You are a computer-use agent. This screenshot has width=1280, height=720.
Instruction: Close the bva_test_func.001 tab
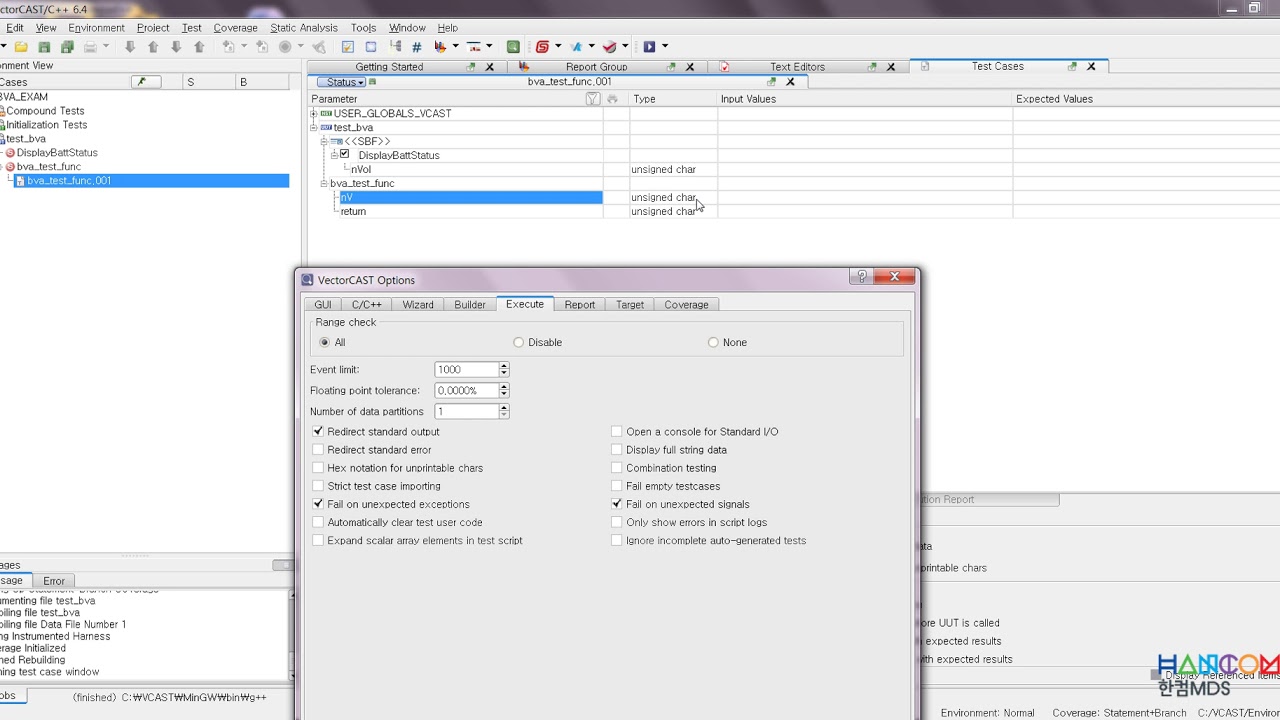pos(790,82)
